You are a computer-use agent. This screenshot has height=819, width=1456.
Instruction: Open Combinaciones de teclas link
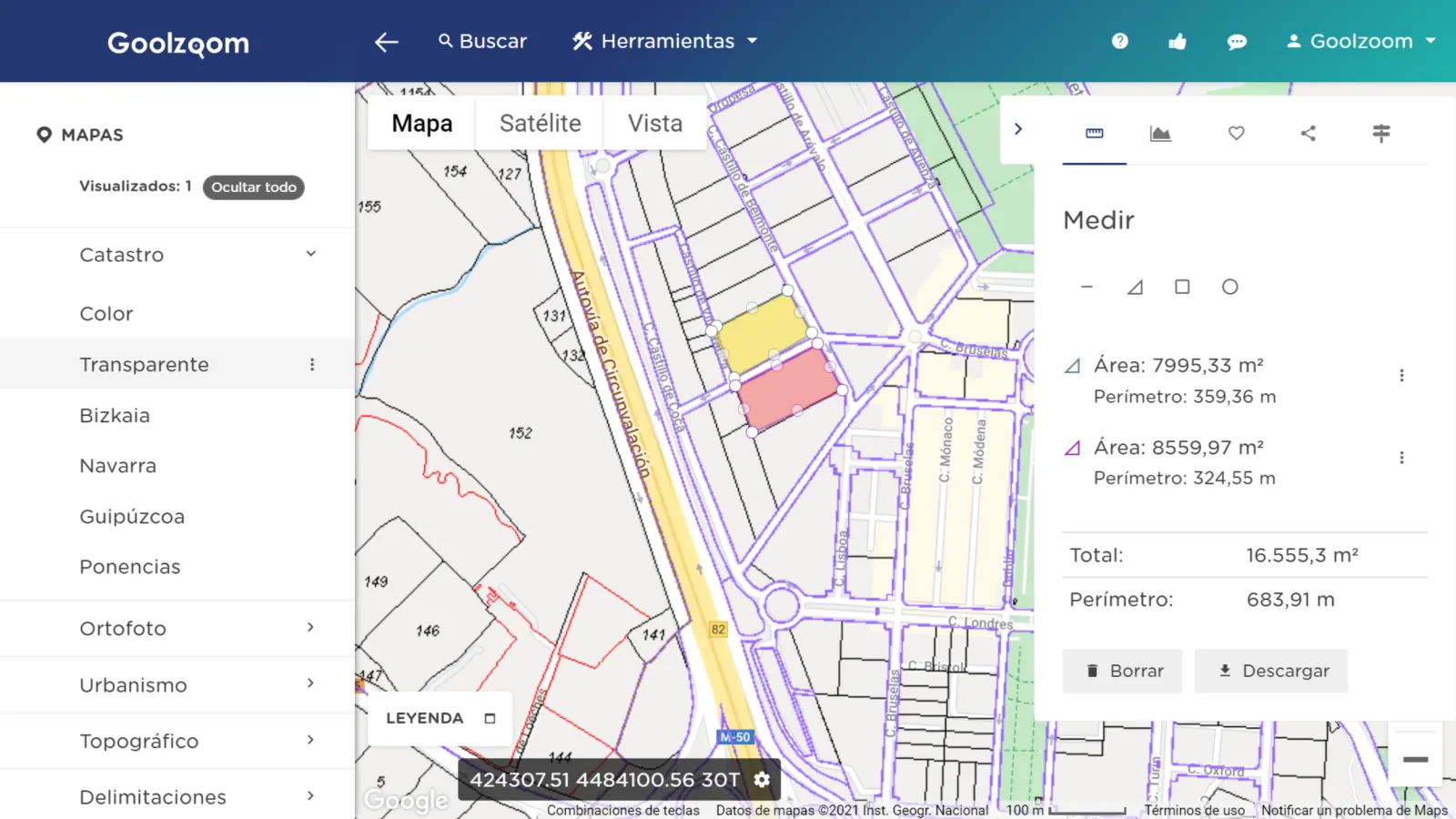pos(623,810)
